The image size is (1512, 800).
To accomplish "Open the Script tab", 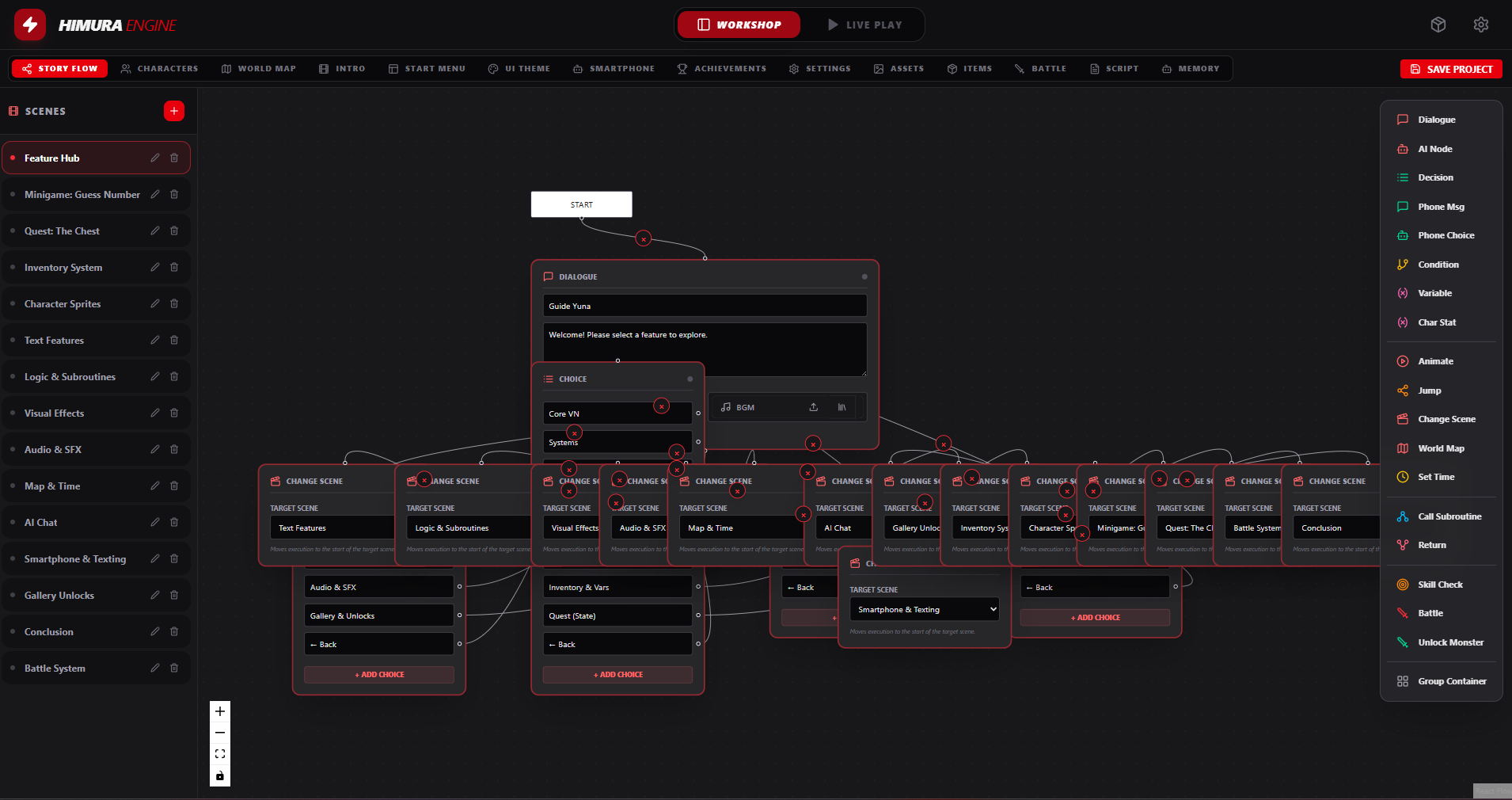I will pos(1115,69).
